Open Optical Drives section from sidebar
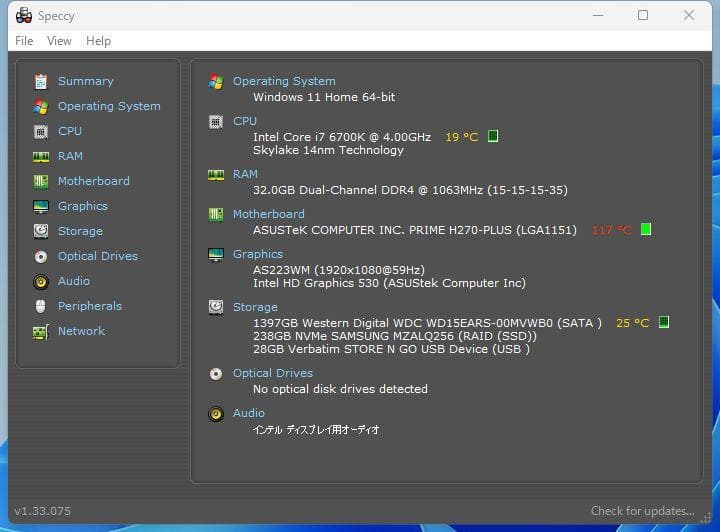720x532 pixels. pyautogui.click(x=98, y=256)
